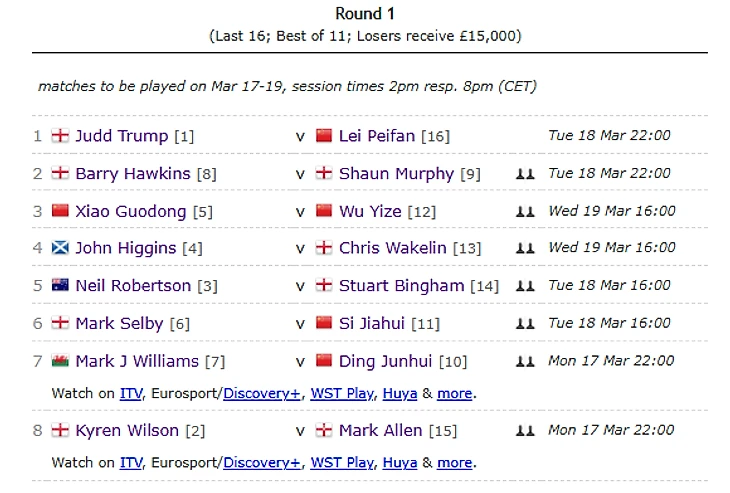Open Ding Junhui player link

385,361
